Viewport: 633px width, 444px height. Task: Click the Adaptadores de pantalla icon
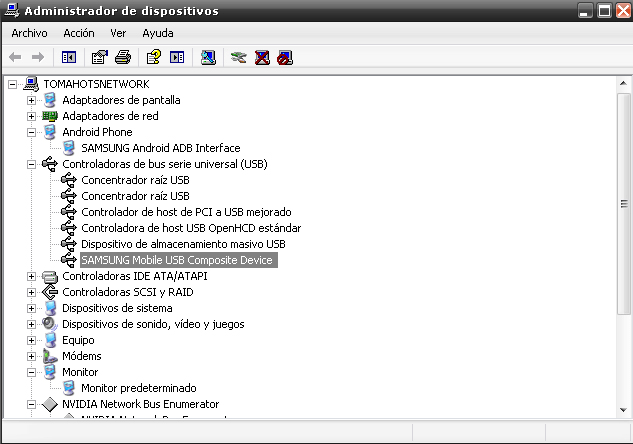(x=50, y=100)
